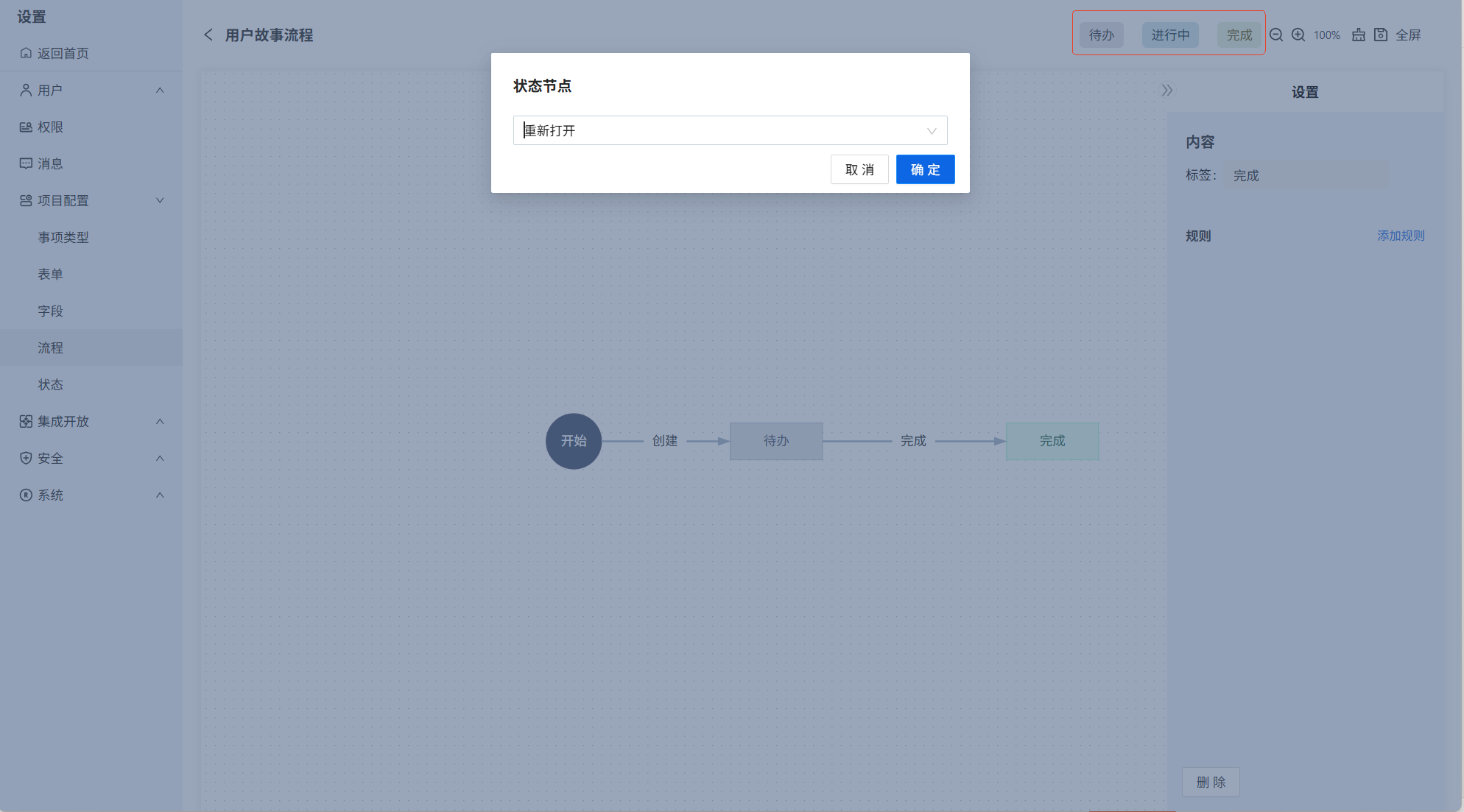1464x812 pixels.
Task: Click the 返回首页 home icon
Action: click(26, 53)
